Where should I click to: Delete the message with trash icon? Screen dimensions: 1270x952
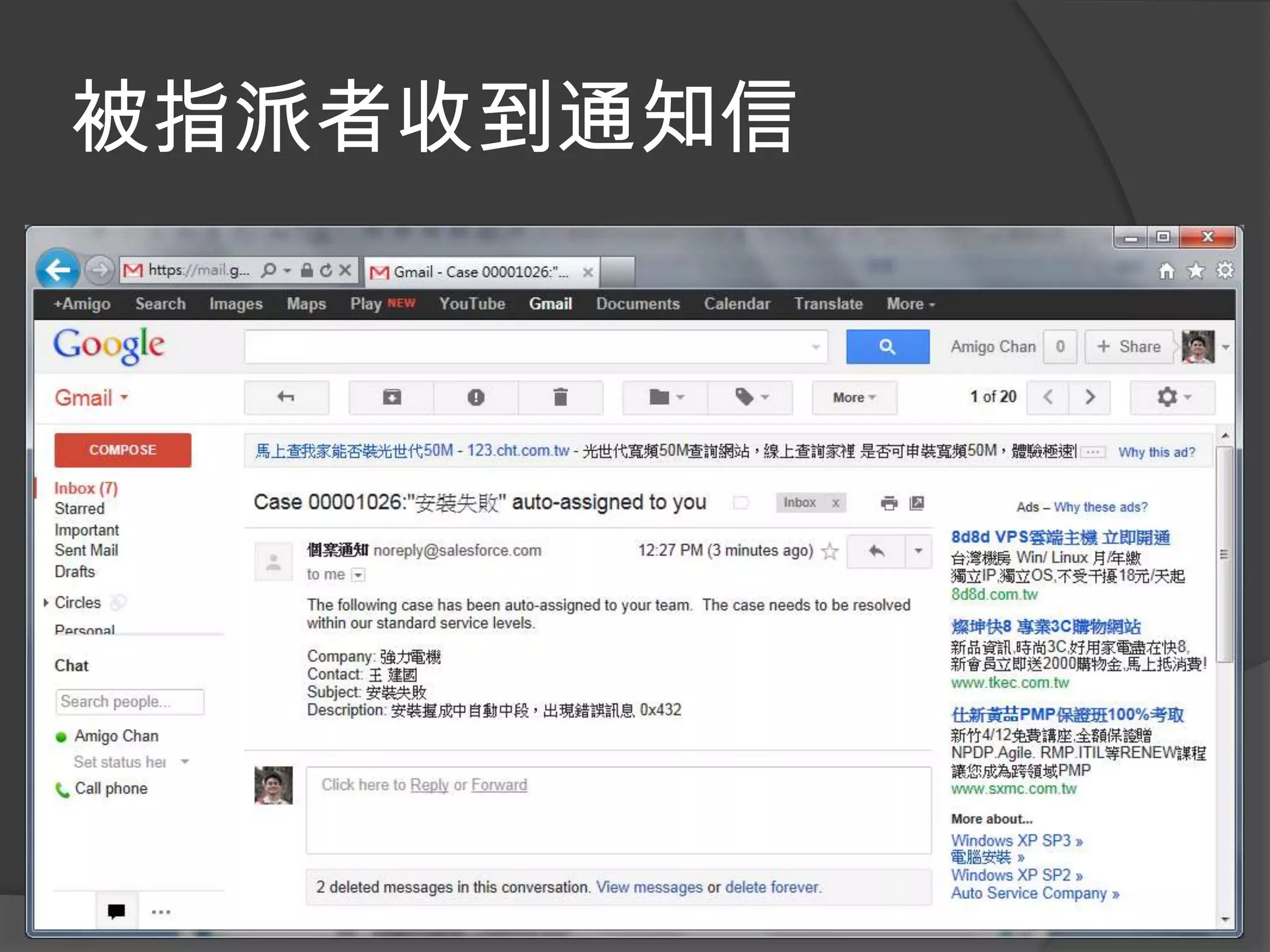click(560, 397)
